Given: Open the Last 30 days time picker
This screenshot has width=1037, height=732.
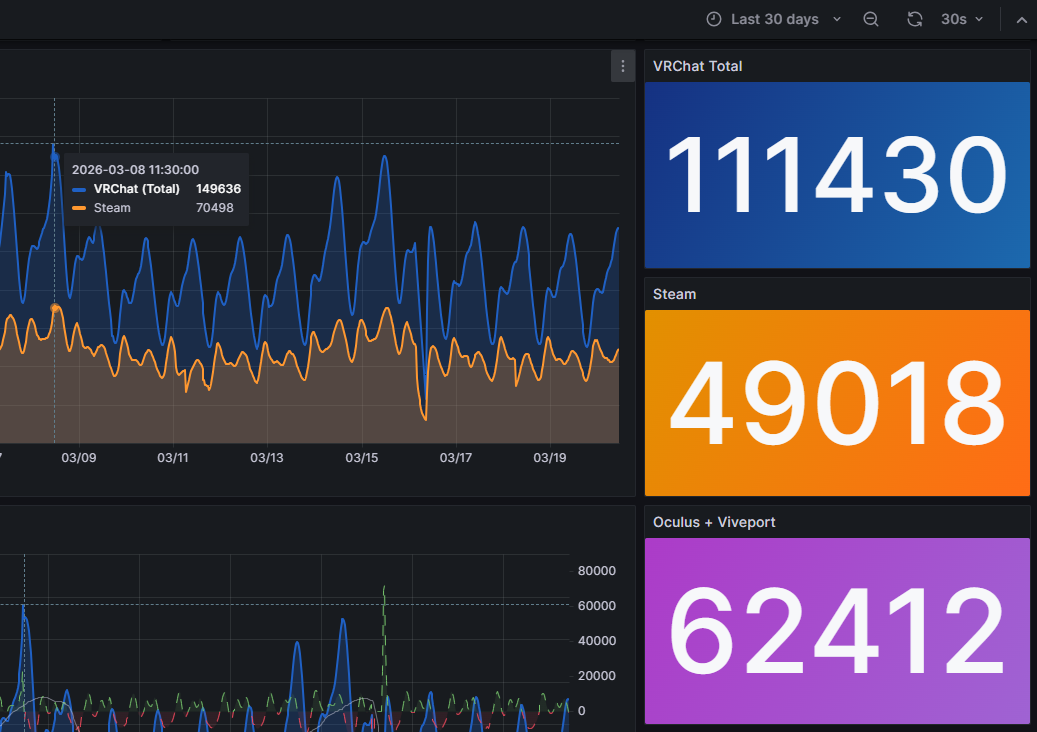Looking at the screenshot, I should (774, 20).
